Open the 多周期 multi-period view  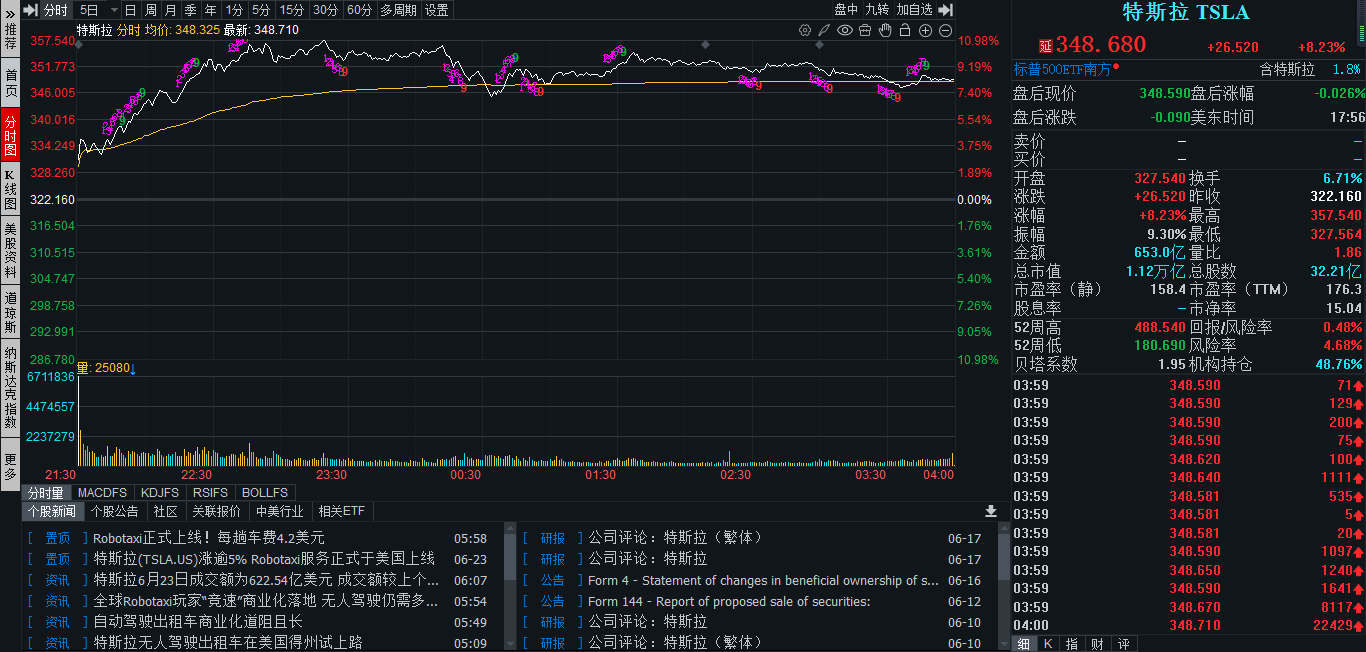click(x=399, y=10)
